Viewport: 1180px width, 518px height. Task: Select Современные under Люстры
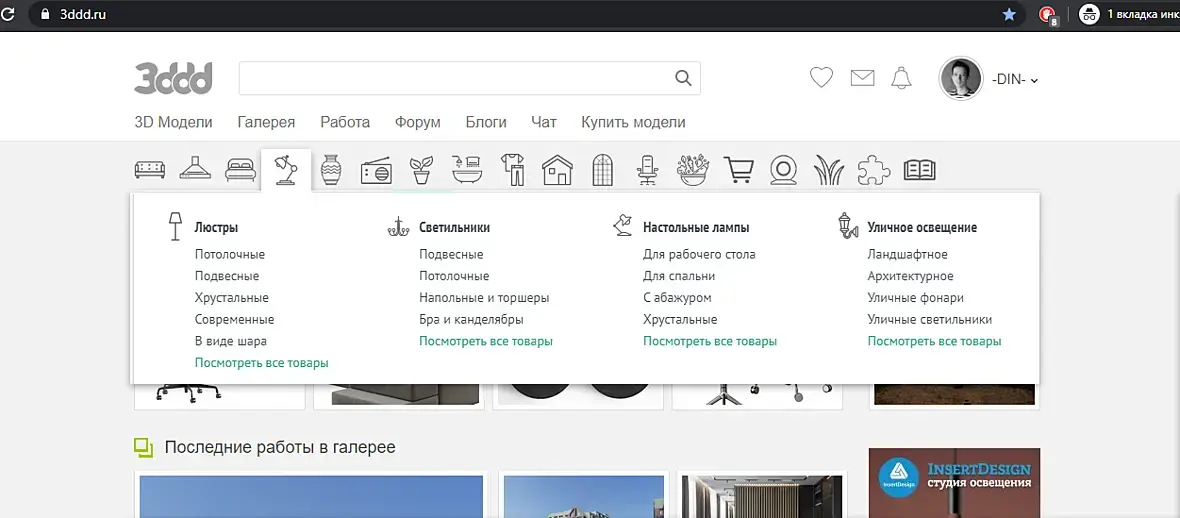(234, 320)
